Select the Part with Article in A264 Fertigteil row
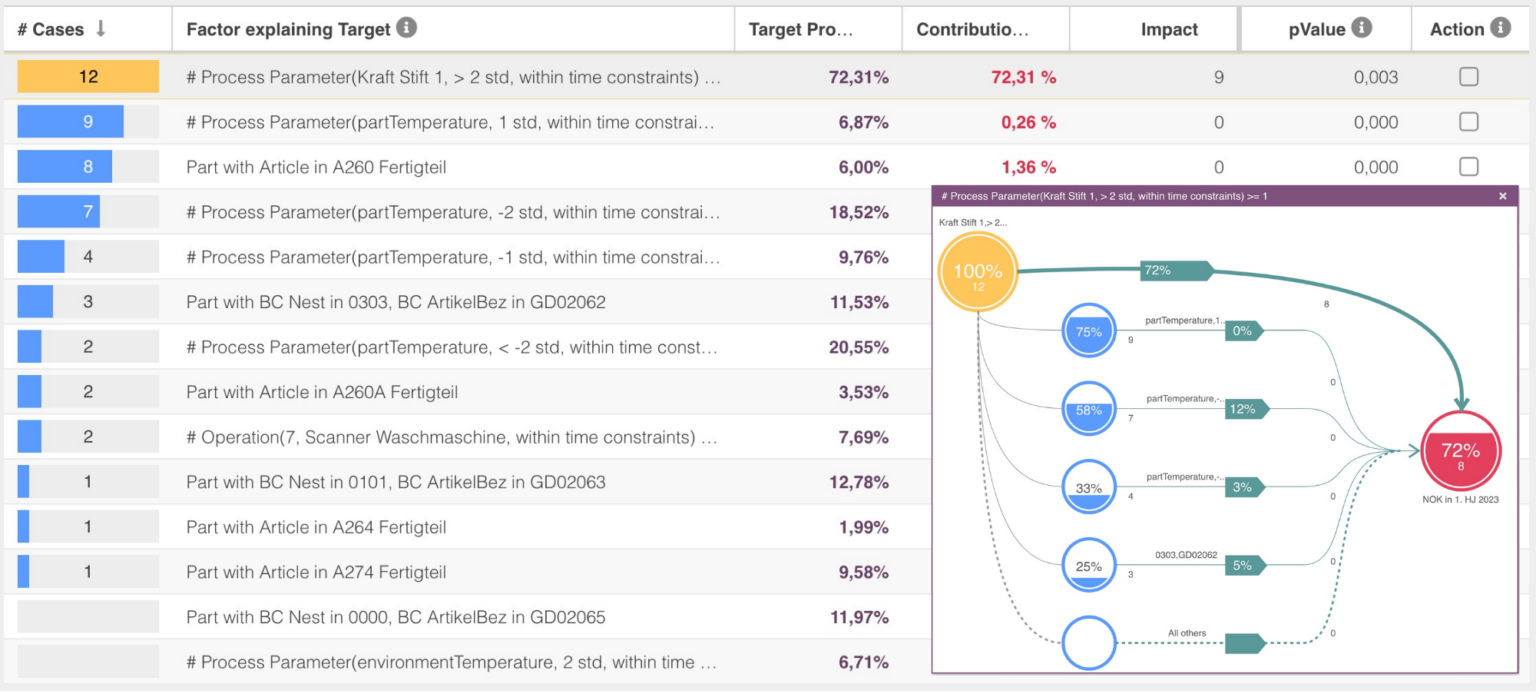 [x=316, y=527]
